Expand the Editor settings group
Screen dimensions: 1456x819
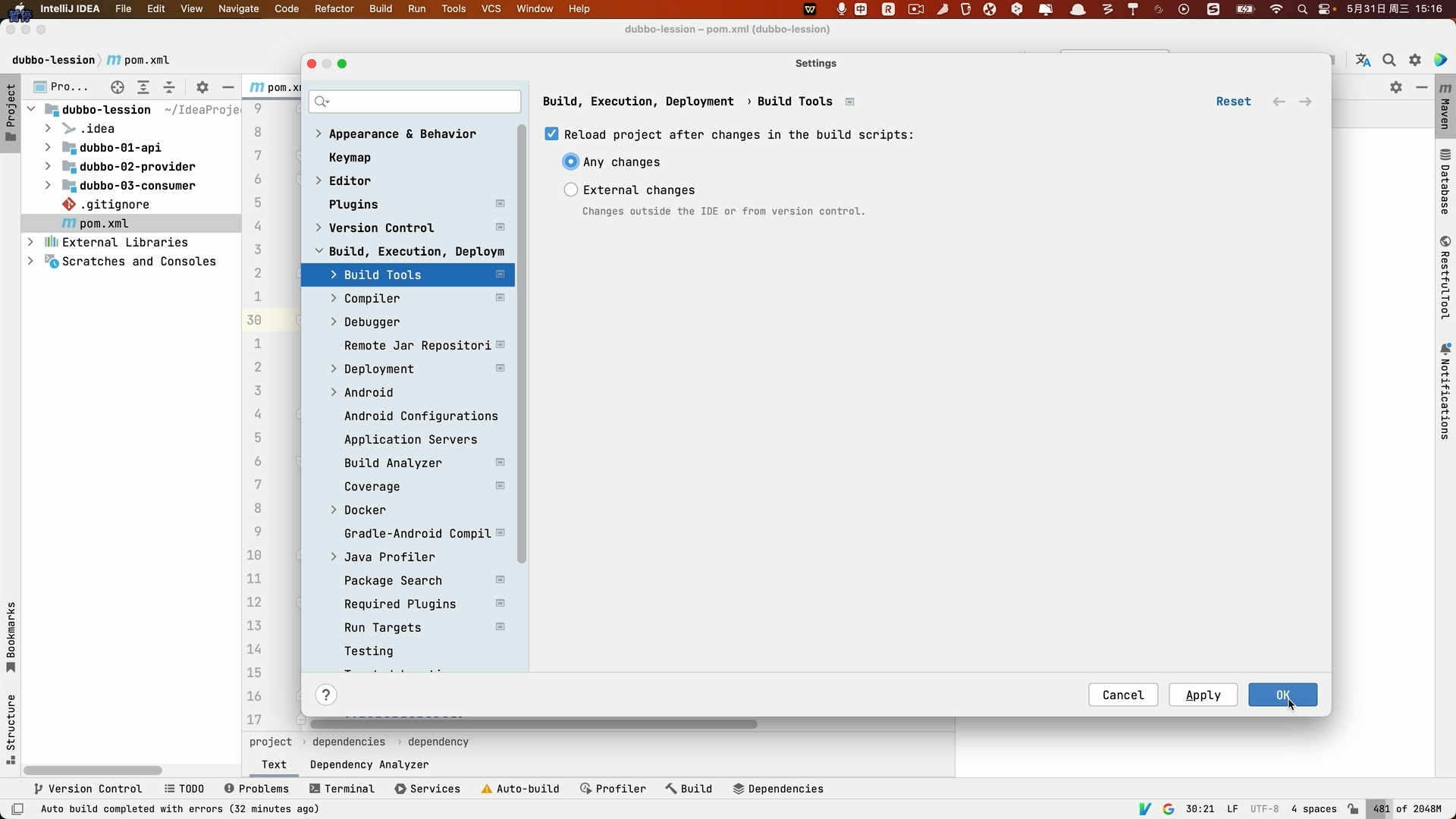(x=318, y=180)
